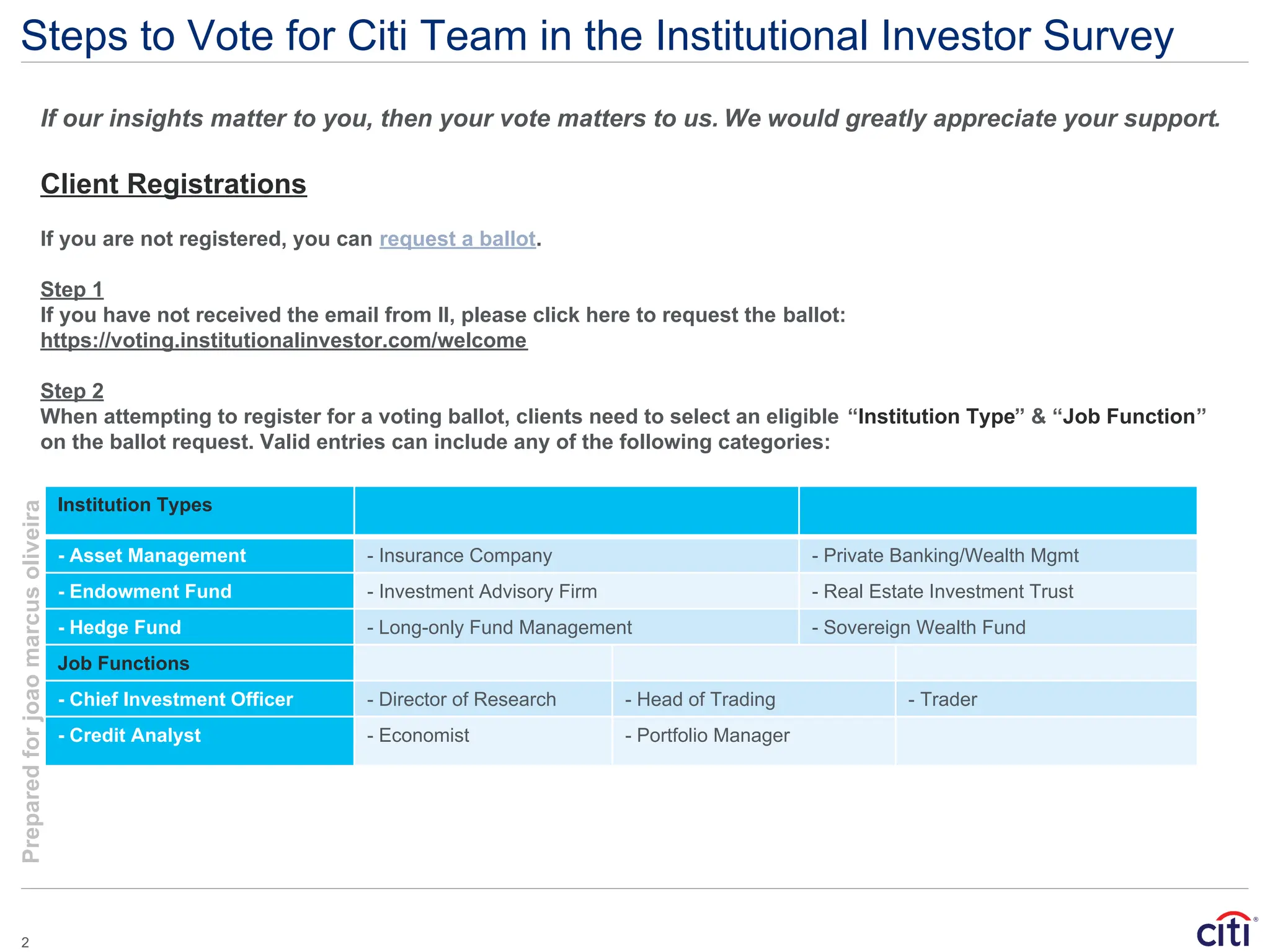Open the voting.institutionalinvestor.com welcome URL
The width and height of the screenshot is (1270, 952).
284,340
